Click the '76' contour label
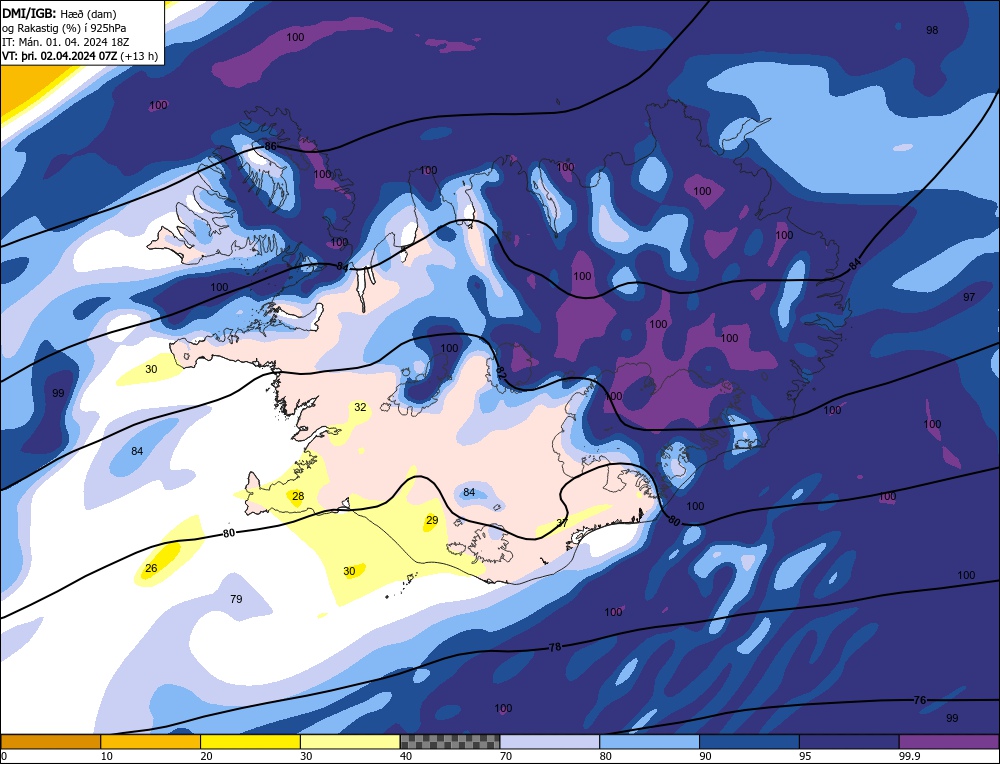Image resolution: width=1000 pixels, height=764 pixels. point(919,700)
